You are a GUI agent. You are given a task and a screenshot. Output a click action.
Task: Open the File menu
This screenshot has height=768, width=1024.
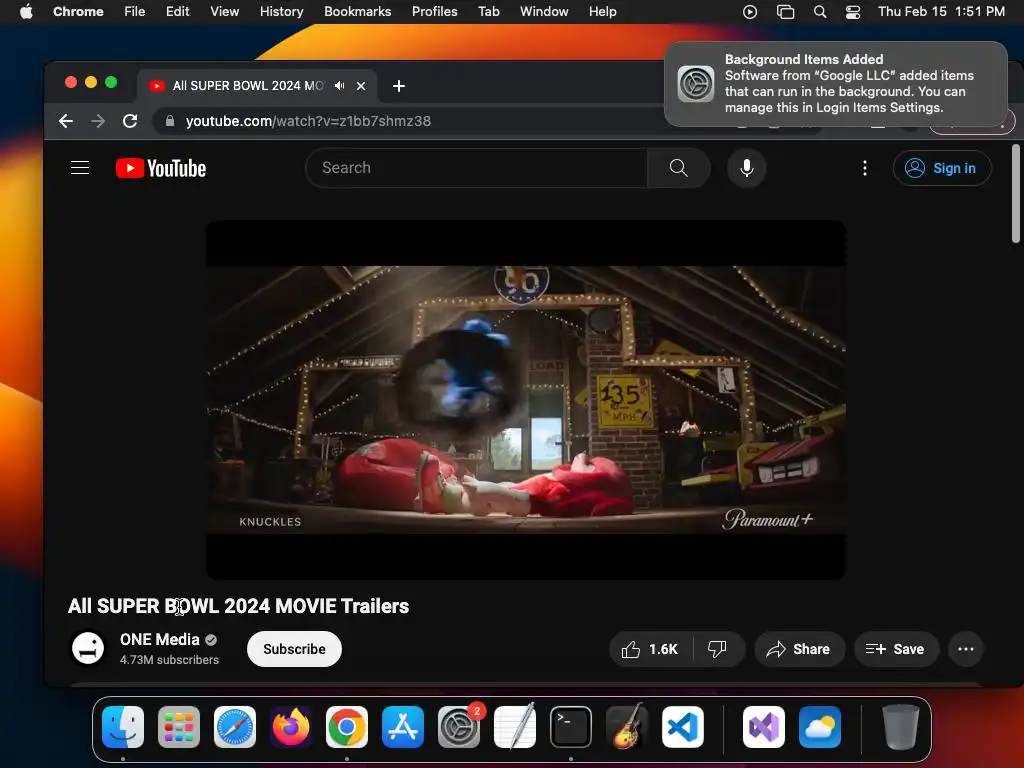coord(135,11)
